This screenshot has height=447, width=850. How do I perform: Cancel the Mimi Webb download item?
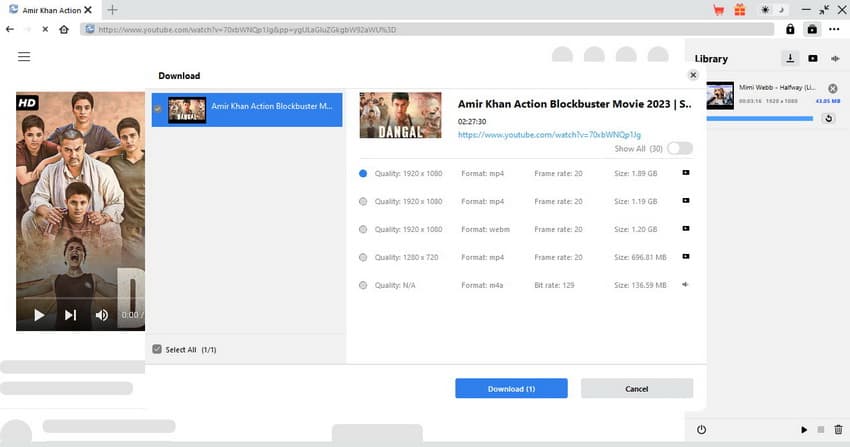(833, 89)
